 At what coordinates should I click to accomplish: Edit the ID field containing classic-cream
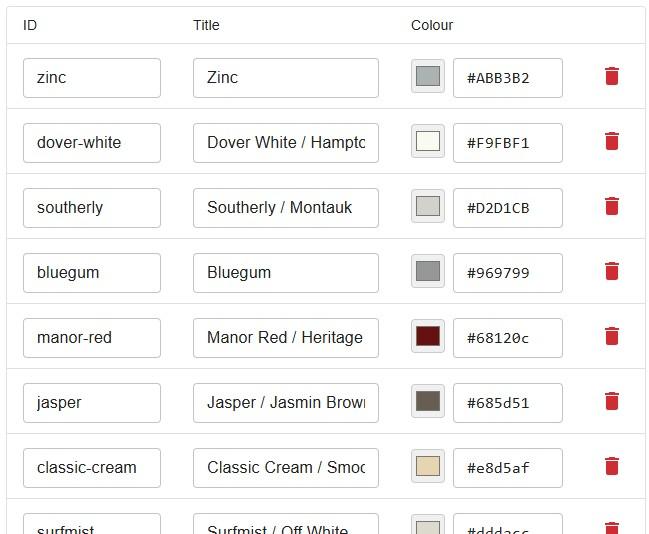92,468
